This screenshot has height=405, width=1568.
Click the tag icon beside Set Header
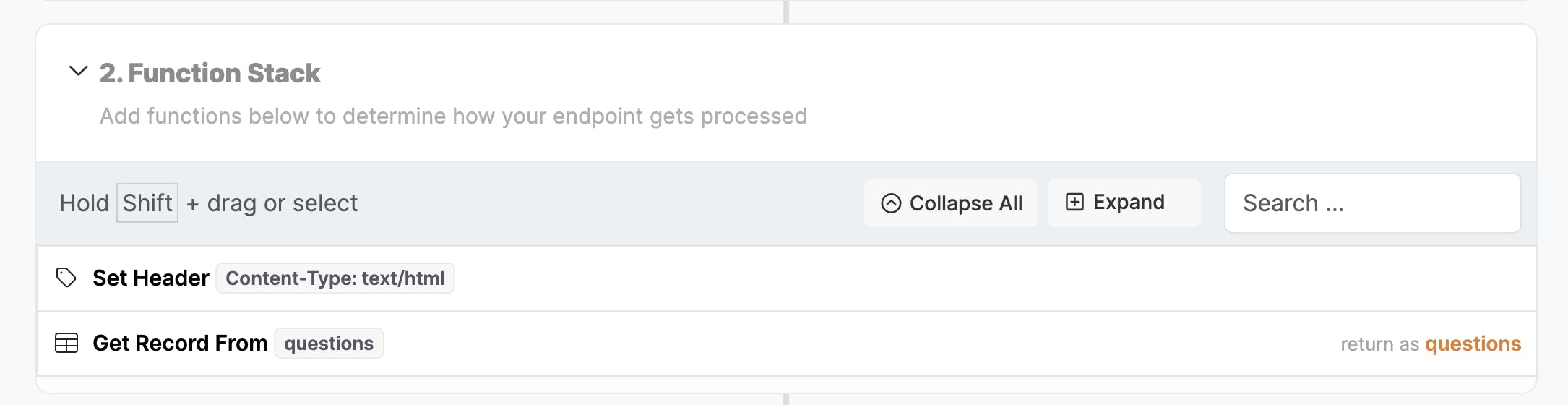click(66, 278)
